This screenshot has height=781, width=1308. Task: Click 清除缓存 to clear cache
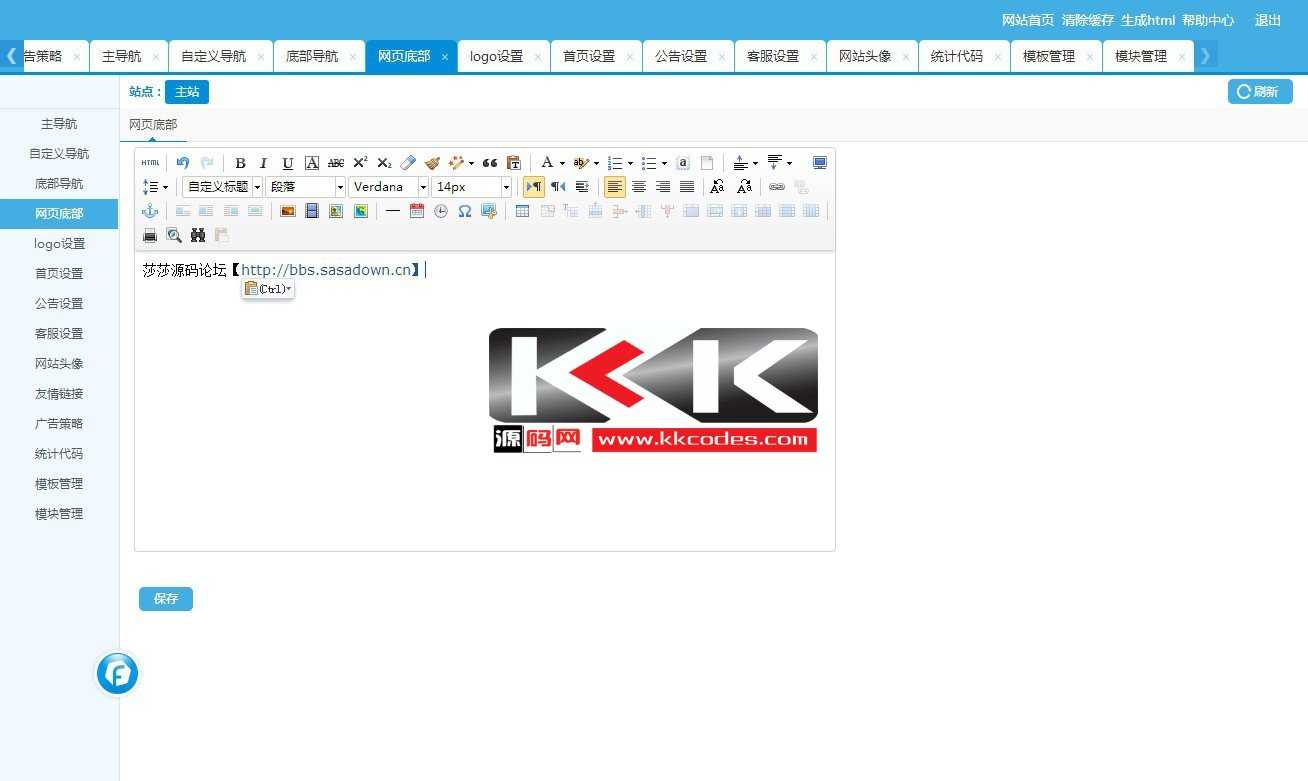point(1088,20)
